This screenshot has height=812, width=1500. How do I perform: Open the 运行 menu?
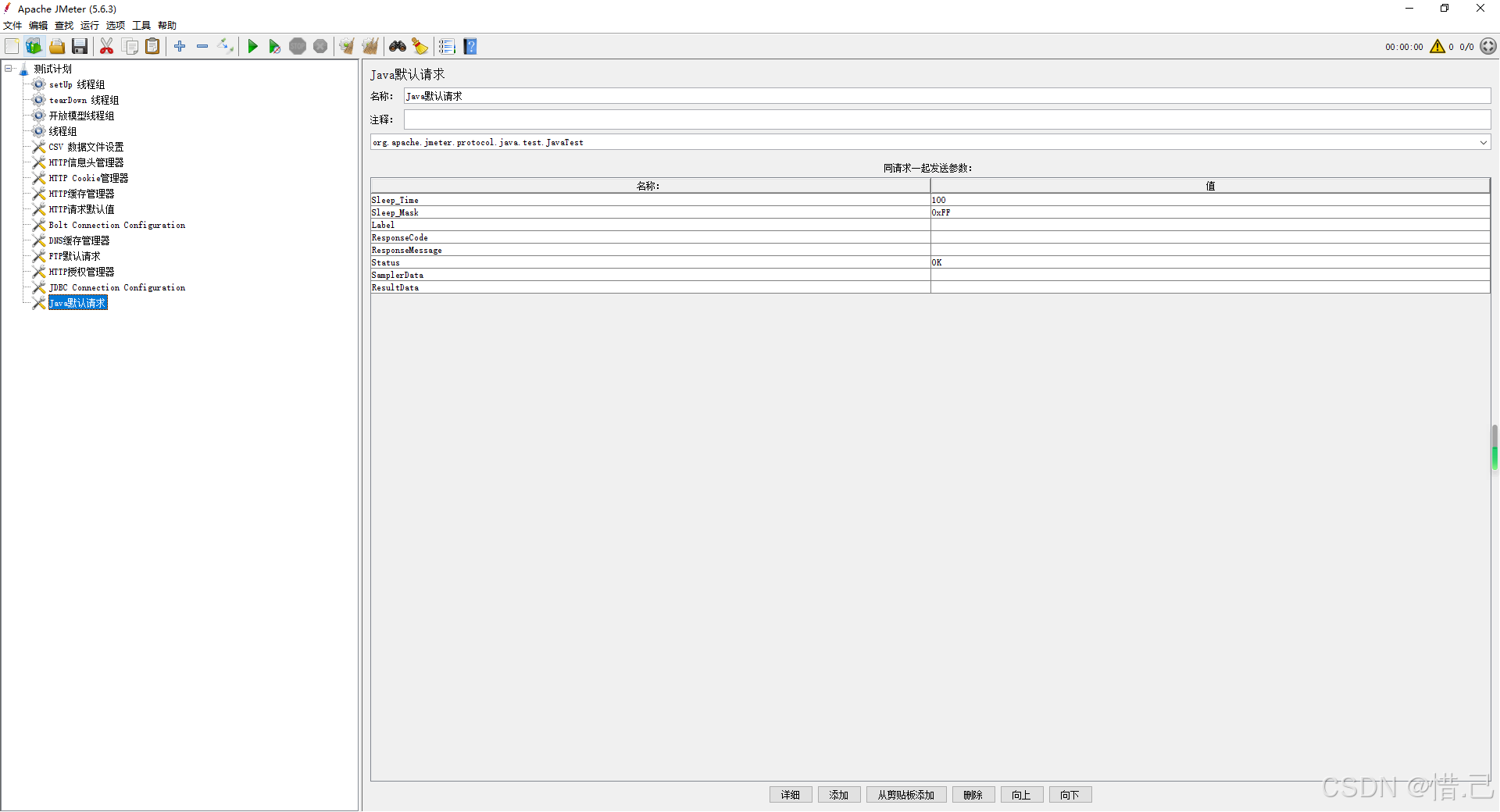pyautogui.click(x=90, y=26)
